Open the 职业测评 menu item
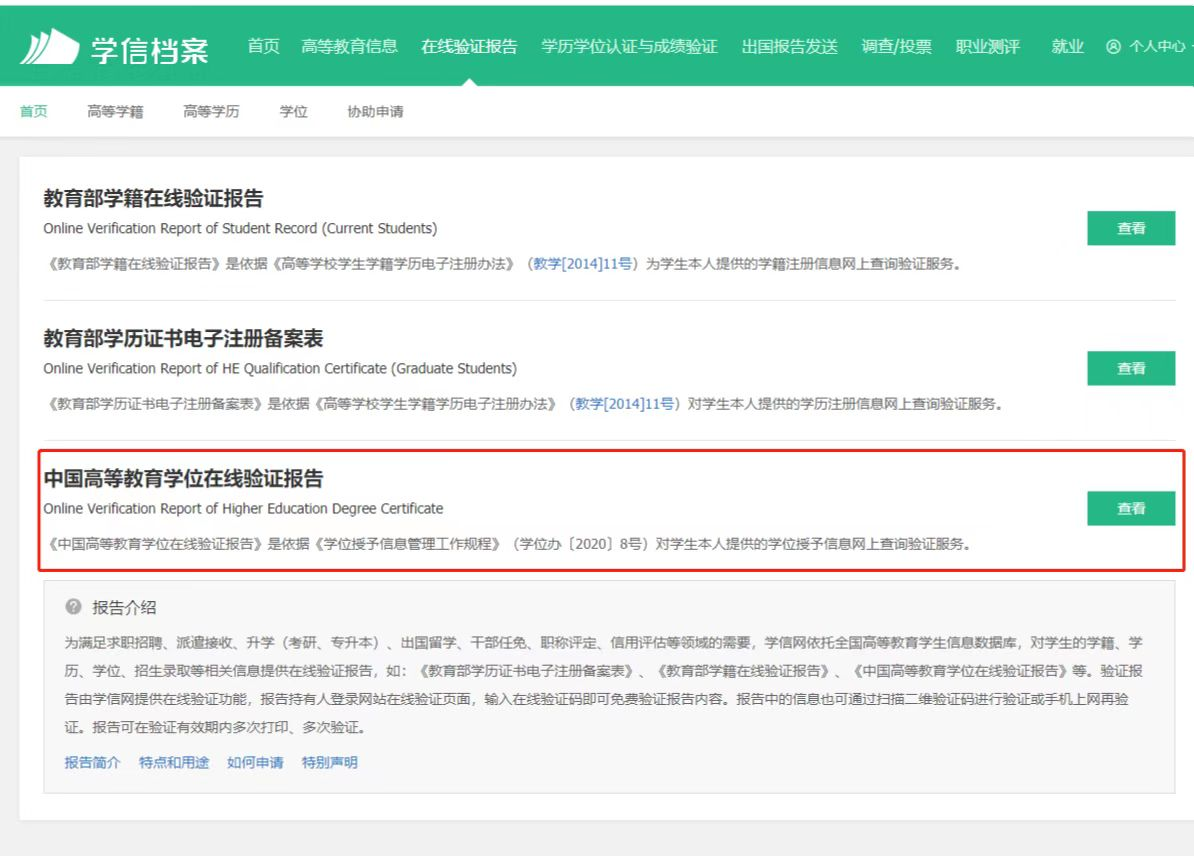 (988, 46)
